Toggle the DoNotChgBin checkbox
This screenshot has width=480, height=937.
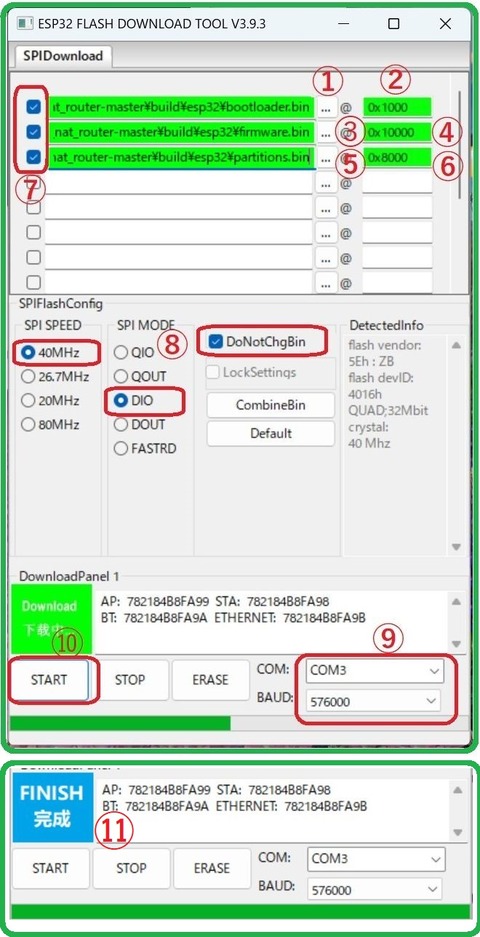tap(258, 342)
